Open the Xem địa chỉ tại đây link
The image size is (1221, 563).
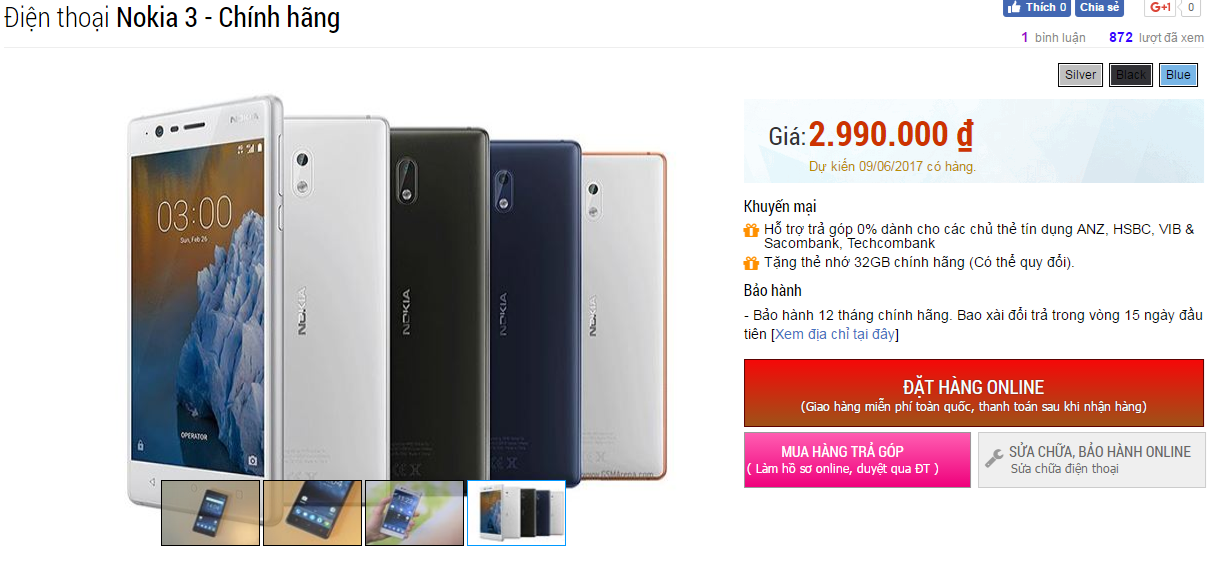(x=835, y=334)
